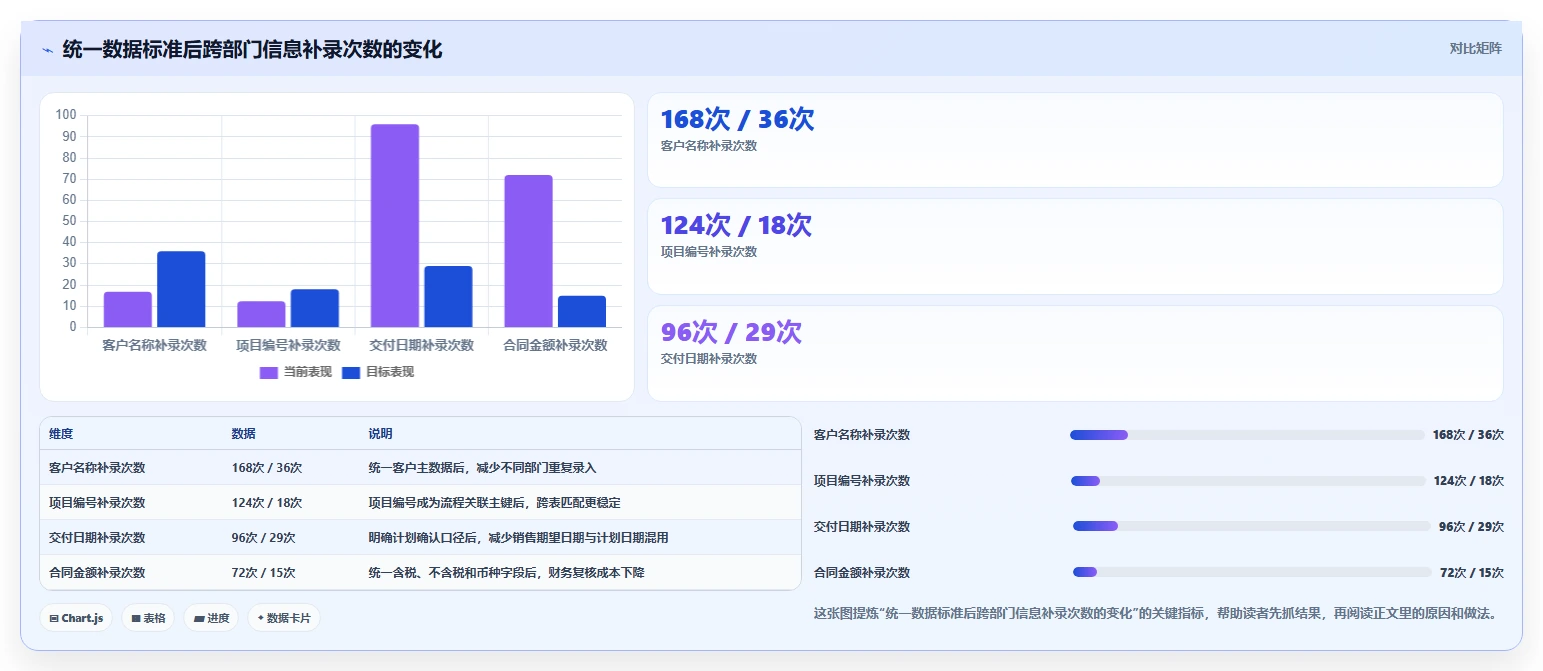Image resolution: width=1543 pixels, height=671 pixels.
Task: Toggle the 当前表现 legend color box
Action: click(x=269, y=372)
